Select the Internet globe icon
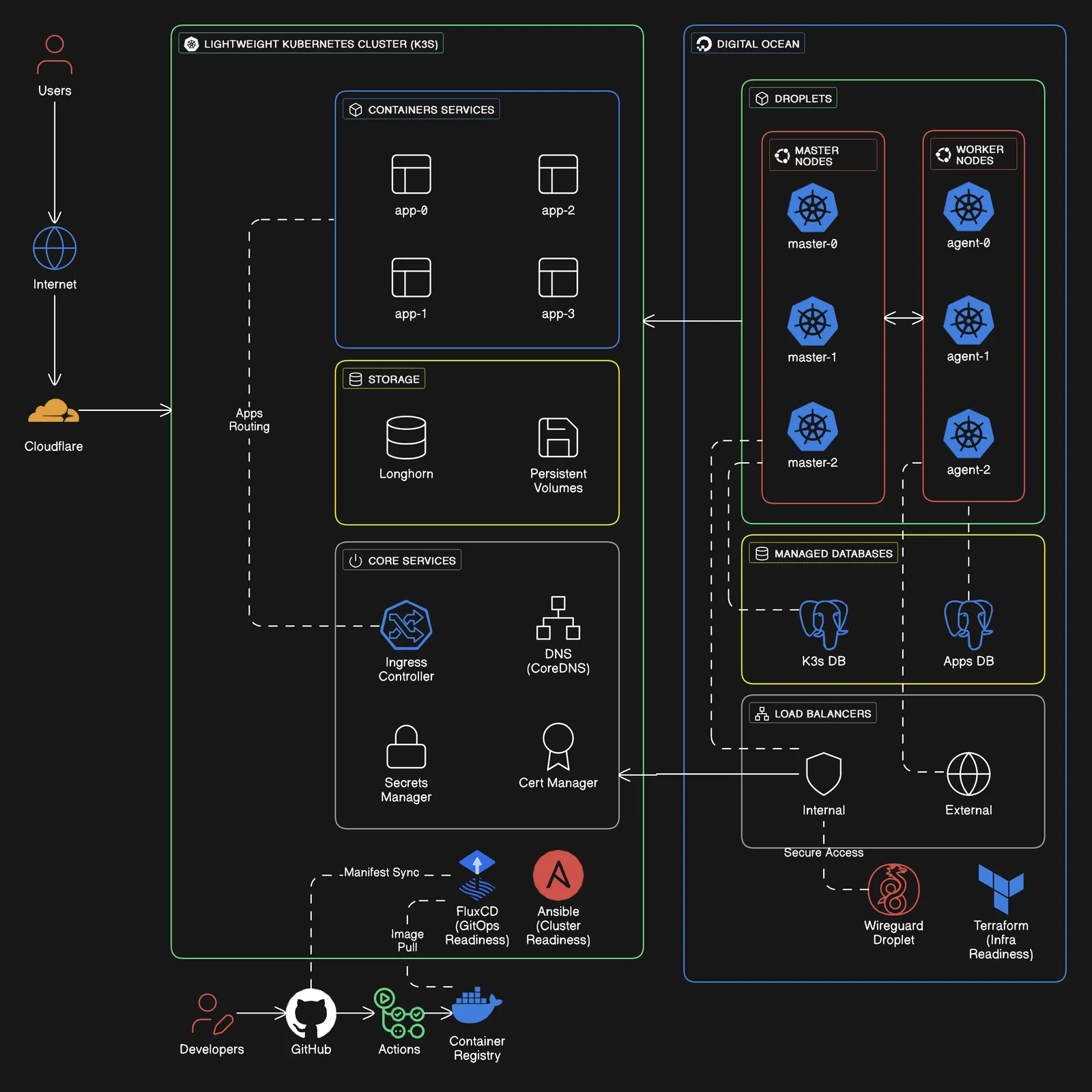The height and width of the screenshot is (1092, 1092). coord(55,248)
